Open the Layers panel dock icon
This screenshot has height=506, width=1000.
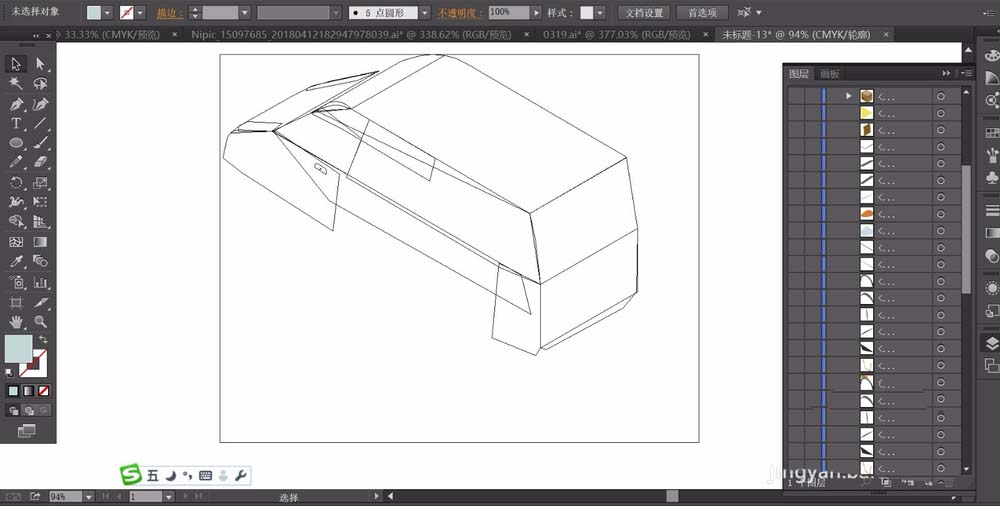[992, 343]
